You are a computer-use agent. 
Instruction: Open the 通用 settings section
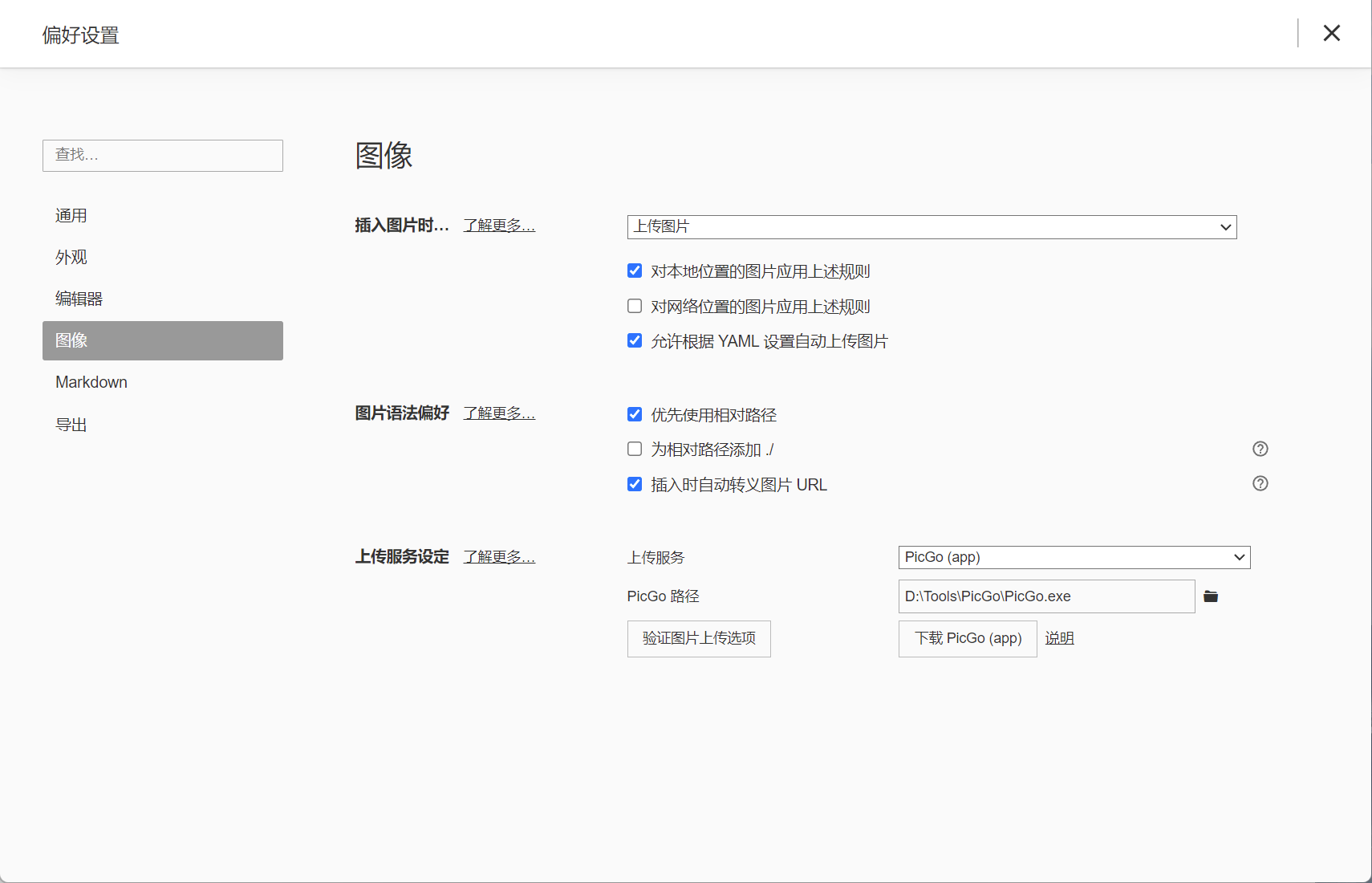point(163,215)
